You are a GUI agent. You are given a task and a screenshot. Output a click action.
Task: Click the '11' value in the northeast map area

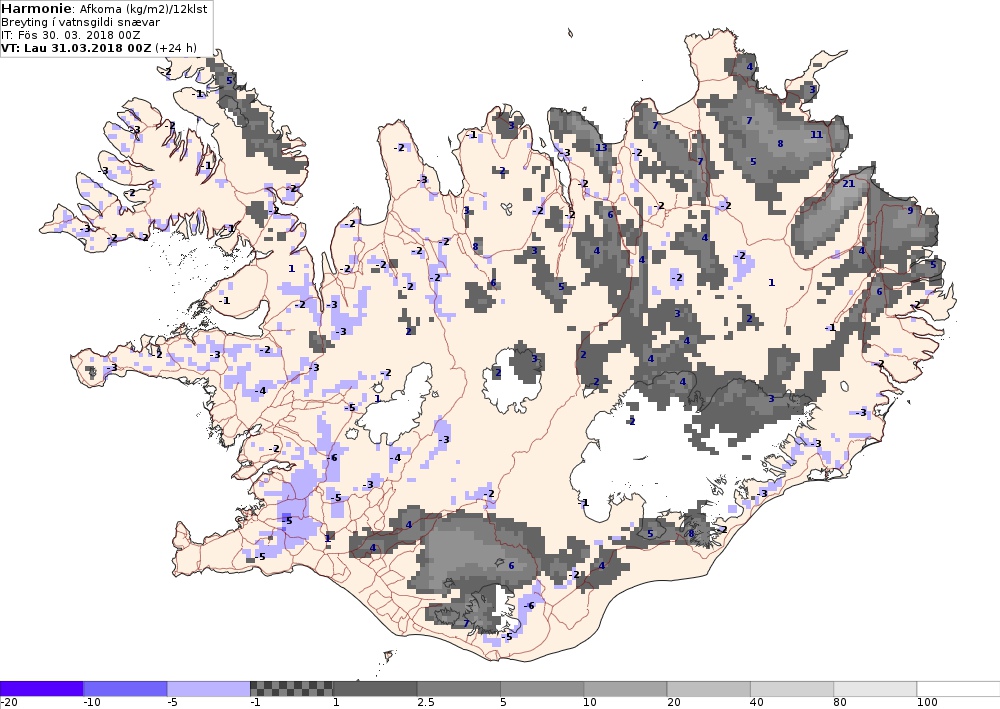tap(816, 135)
